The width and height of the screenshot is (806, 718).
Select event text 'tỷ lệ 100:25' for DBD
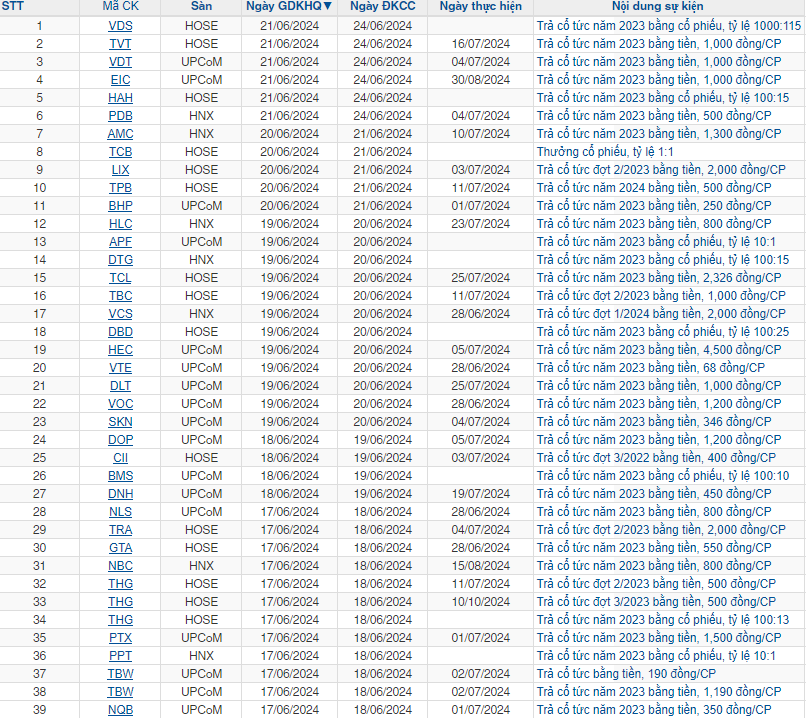[x=758, y=332]
